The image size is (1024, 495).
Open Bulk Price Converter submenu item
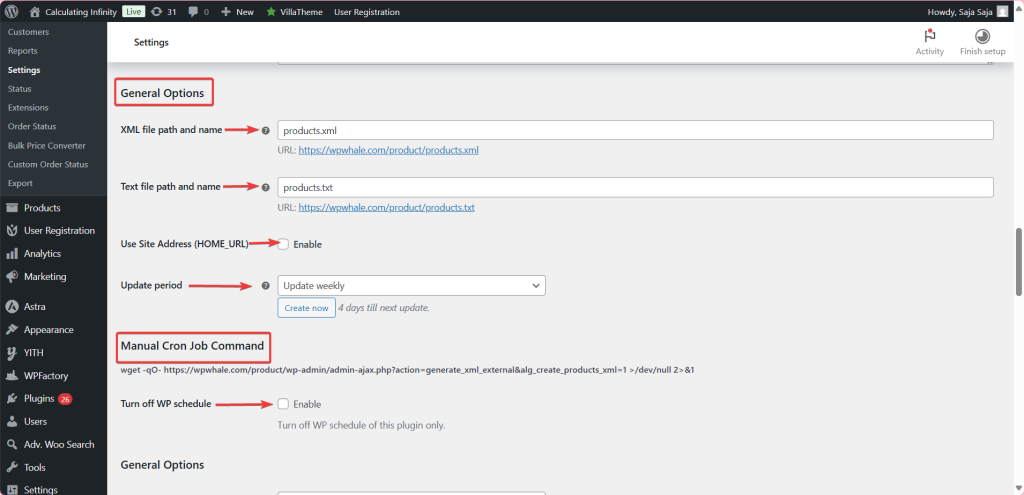(46, 146)
